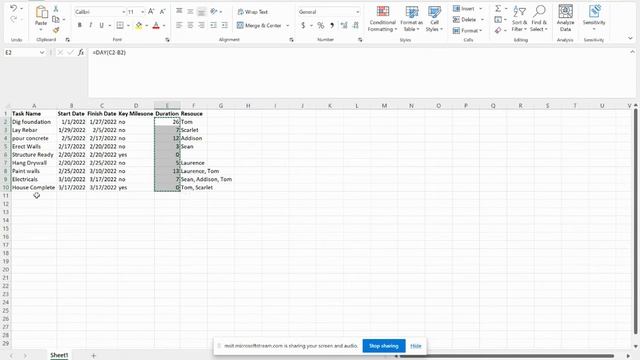This screenshot has height=360, width=640.
Task: Click the Format cells button
Action: (467, 31)
